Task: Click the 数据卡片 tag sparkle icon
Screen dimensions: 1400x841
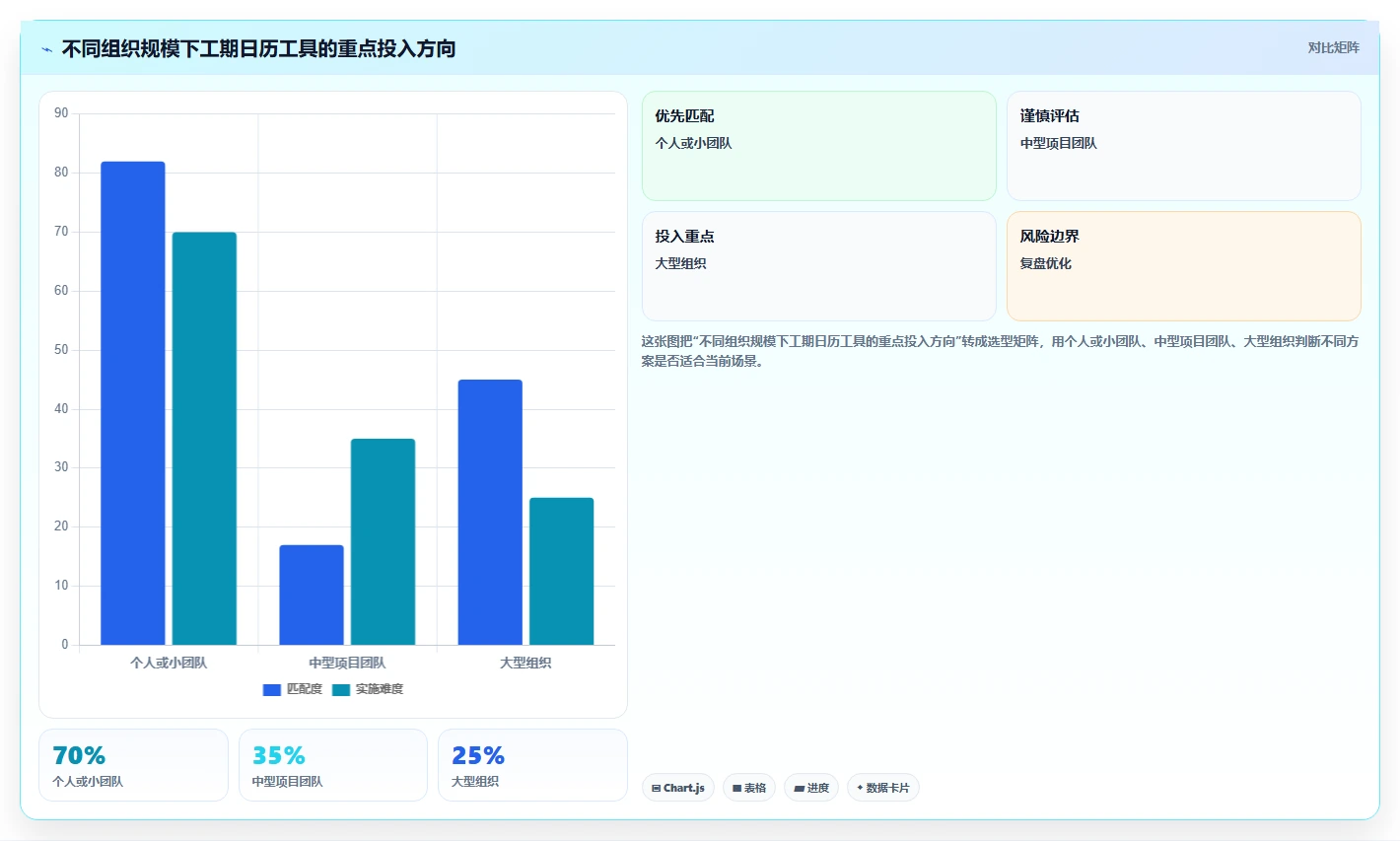Action: [860, 788]
